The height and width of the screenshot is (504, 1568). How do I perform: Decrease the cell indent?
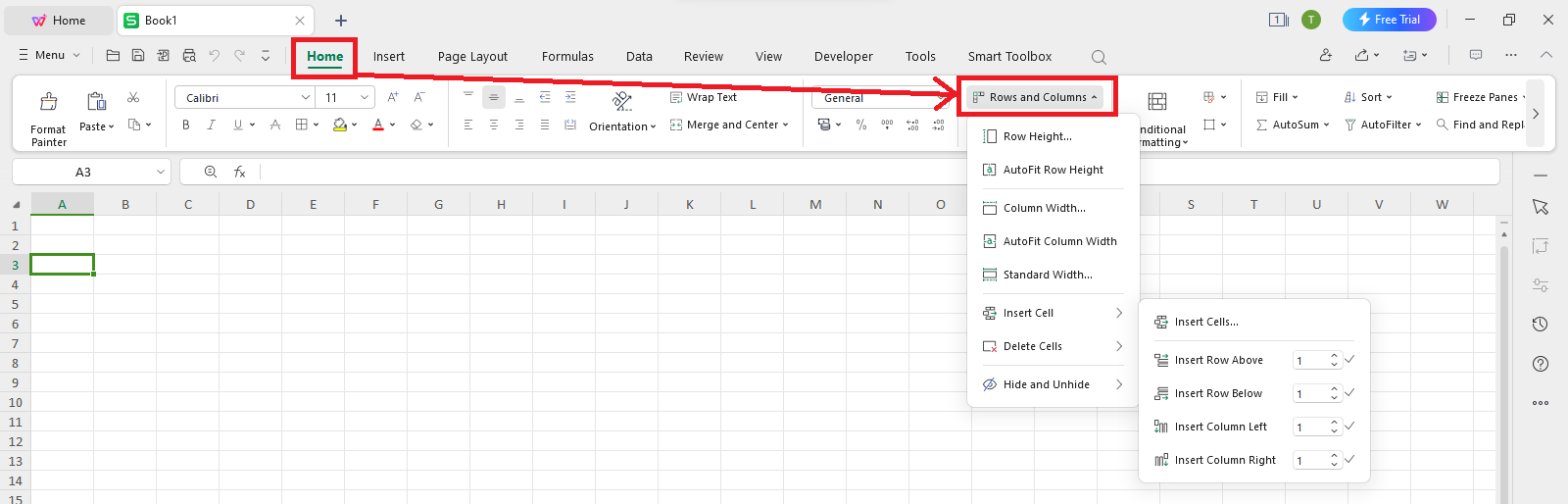tap(545, 97)
